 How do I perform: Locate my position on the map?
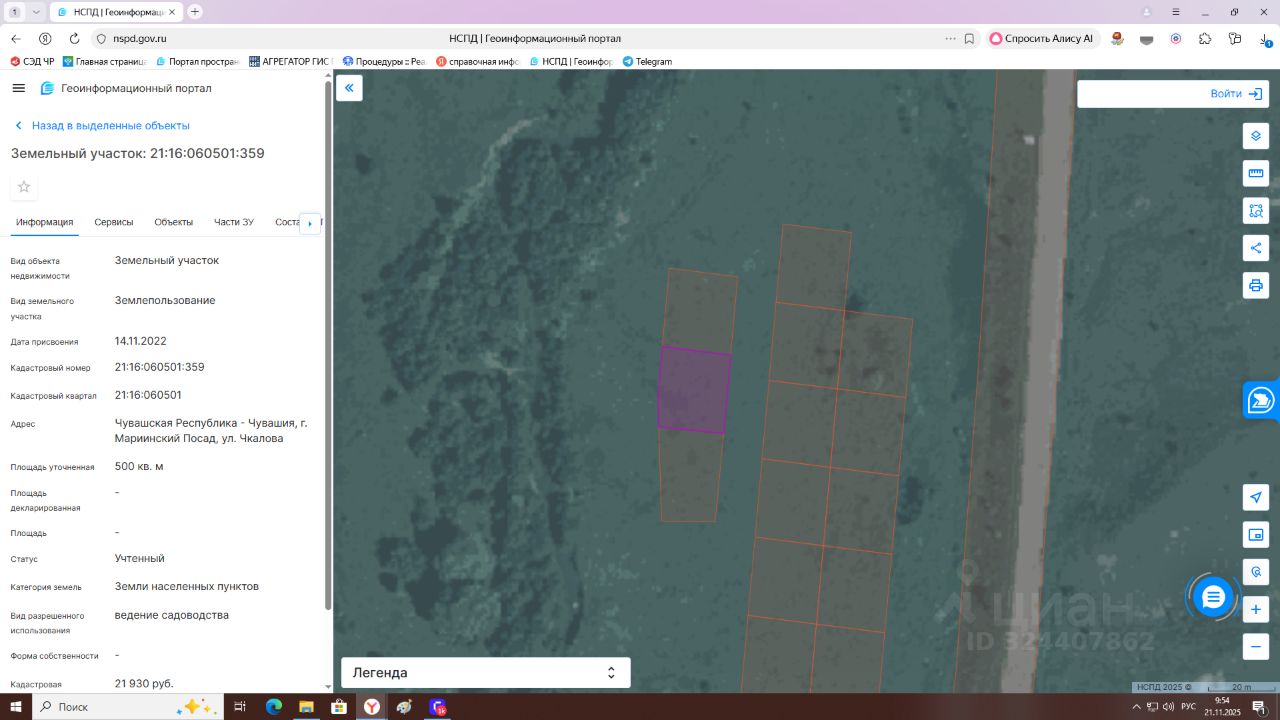click(1256, 497)
